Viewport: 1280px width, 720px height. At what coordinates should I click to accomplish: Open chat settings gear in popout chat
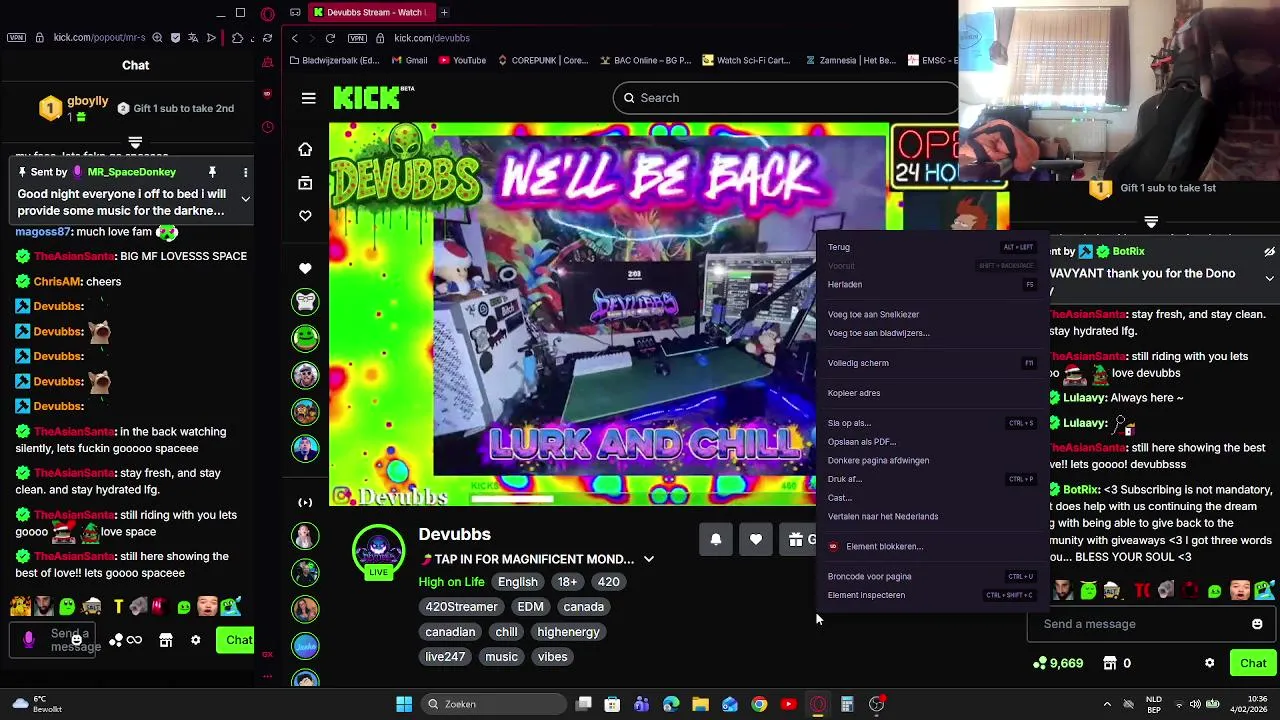point(196,640)
